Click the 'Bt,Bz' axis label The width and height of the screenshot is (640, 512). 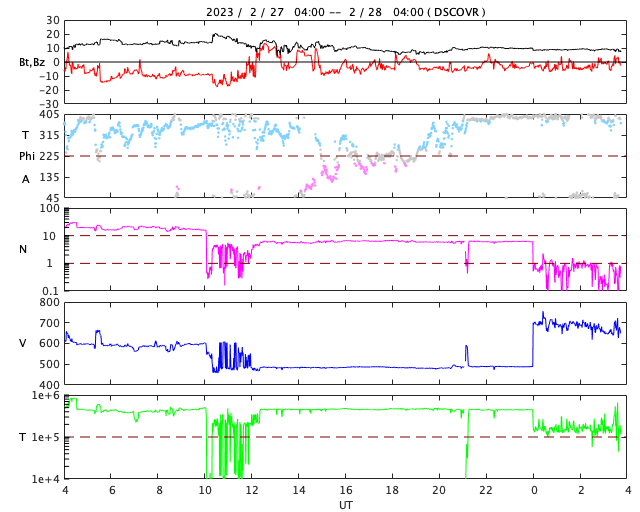[x=32, y=62]
